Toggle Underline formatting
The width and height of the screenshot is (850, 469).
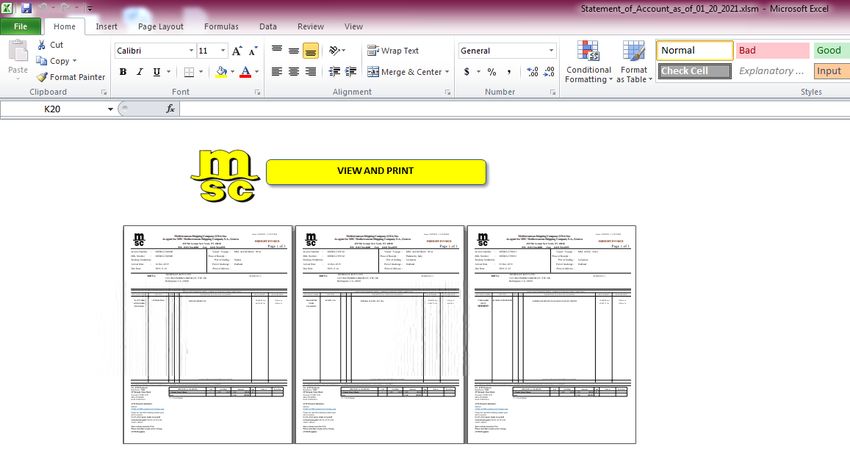click(156, 72)
